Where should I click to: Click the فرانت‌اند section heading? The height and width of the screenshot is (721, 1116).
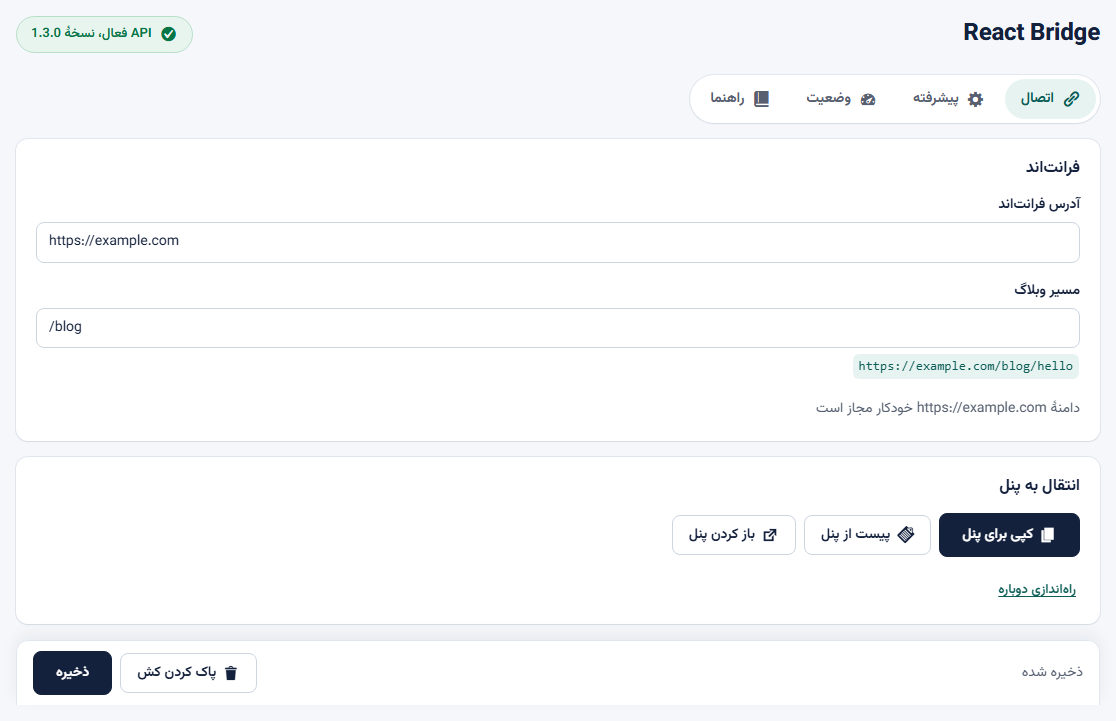(x=1053, y=167)
